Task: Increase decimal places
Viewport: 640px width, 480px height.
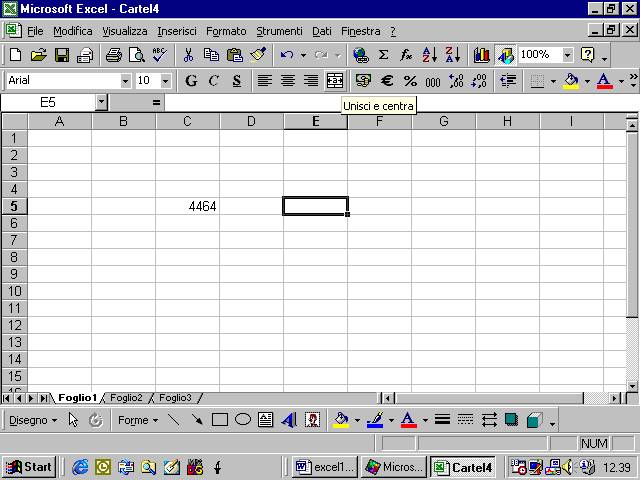Action: pos(456,81)
